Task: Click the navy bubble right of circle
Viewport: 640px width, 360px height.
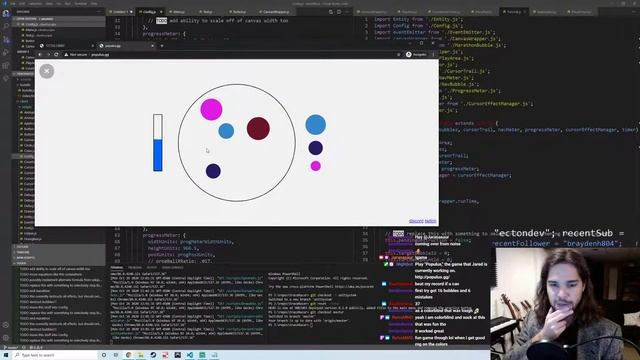Action: pos(316,148)
